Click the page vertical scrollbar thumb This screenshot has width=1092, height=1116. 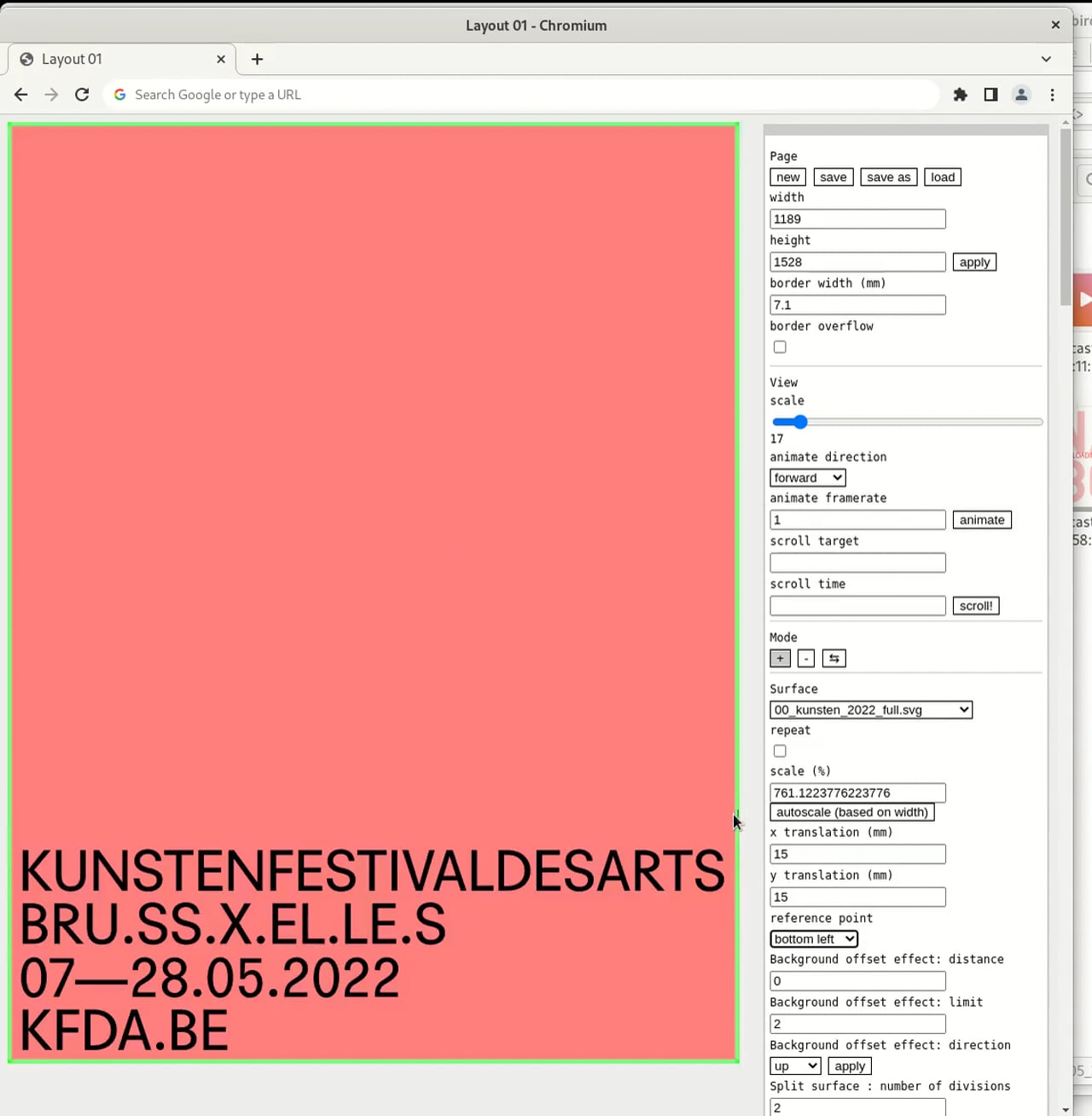tap(1066, 218)
